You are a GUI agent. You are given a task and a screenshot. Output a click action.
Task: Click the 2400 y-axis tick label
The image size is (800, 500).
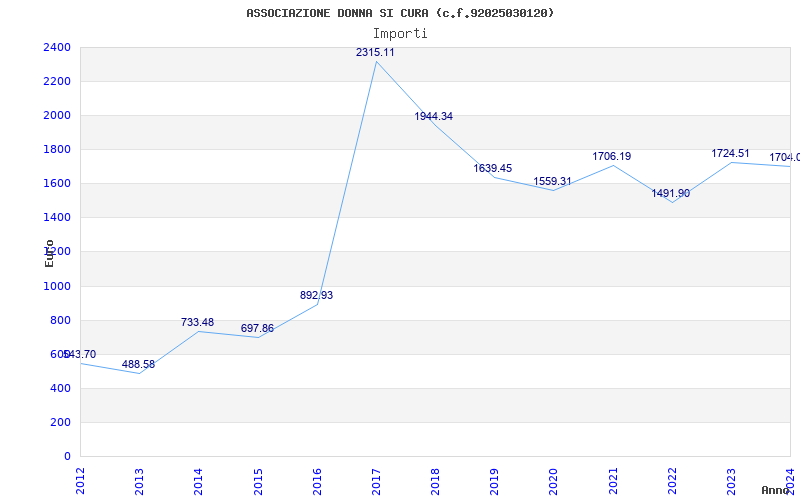(x=57, y=47)
